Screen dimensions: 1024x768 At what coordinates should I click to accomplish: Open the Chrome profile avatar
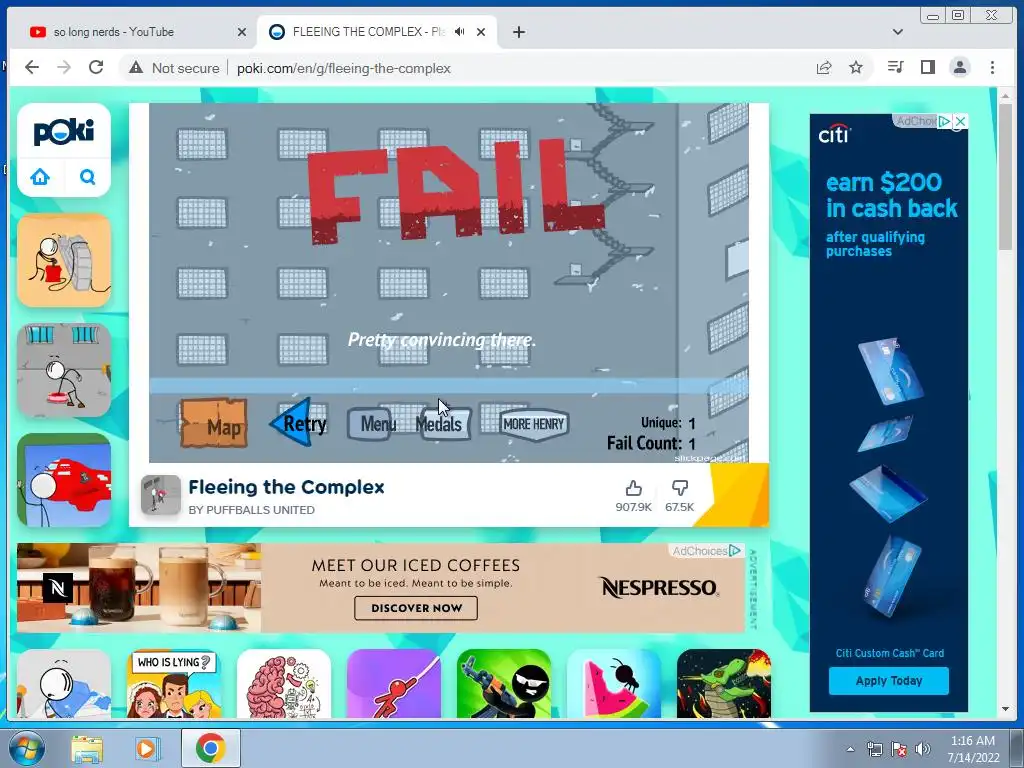click(960, 67)
